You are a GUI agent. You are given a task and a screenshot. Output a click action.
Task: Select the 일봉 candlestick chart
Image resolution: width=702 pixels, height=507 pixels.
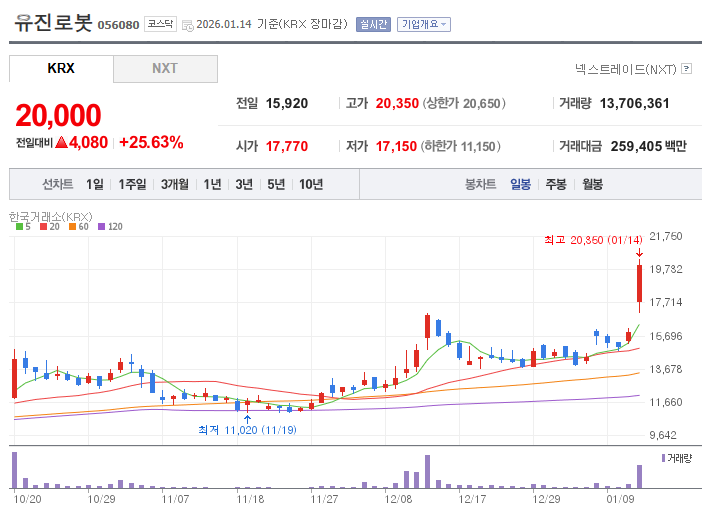pyautogui.click(x=520, y=184)
